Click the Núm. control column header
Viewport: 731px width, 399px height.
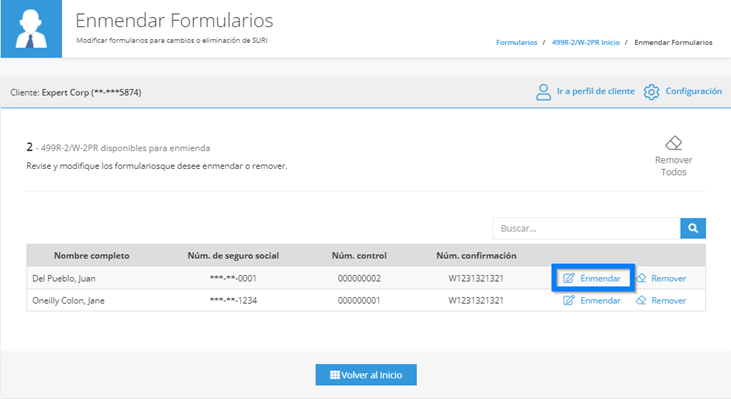click(359, 255)
